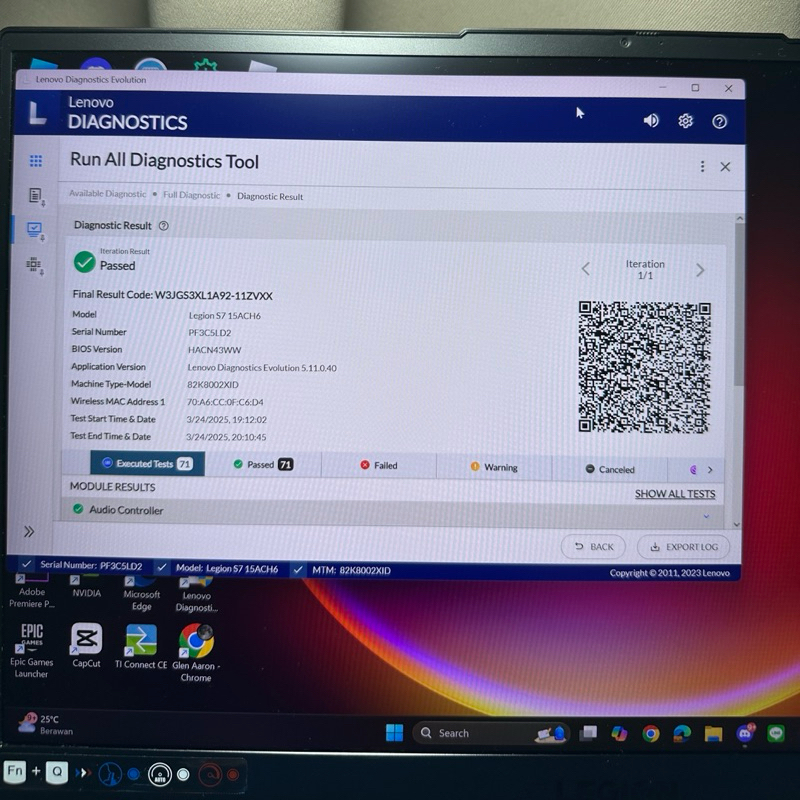Go to next iteration arrow
This screenshot has height=800, width=800.
(x=700, y=270)
